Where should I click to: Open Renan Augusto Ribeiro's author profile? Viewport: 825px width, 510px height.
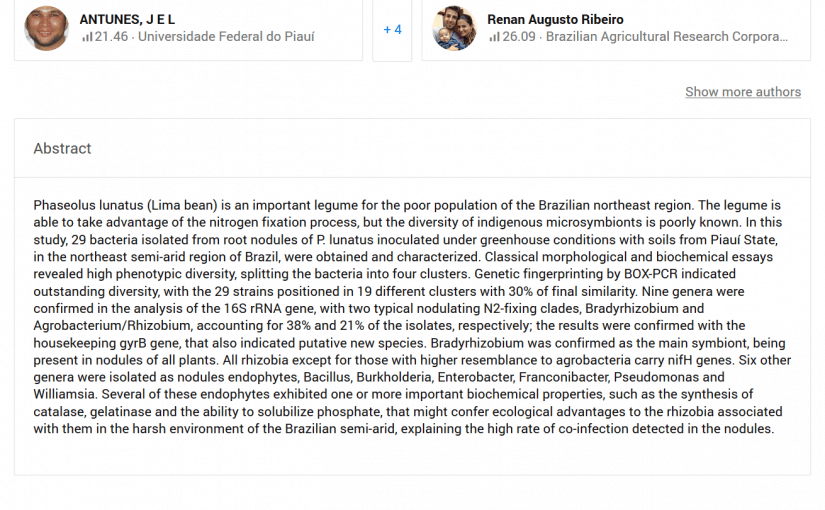point(555,19)
